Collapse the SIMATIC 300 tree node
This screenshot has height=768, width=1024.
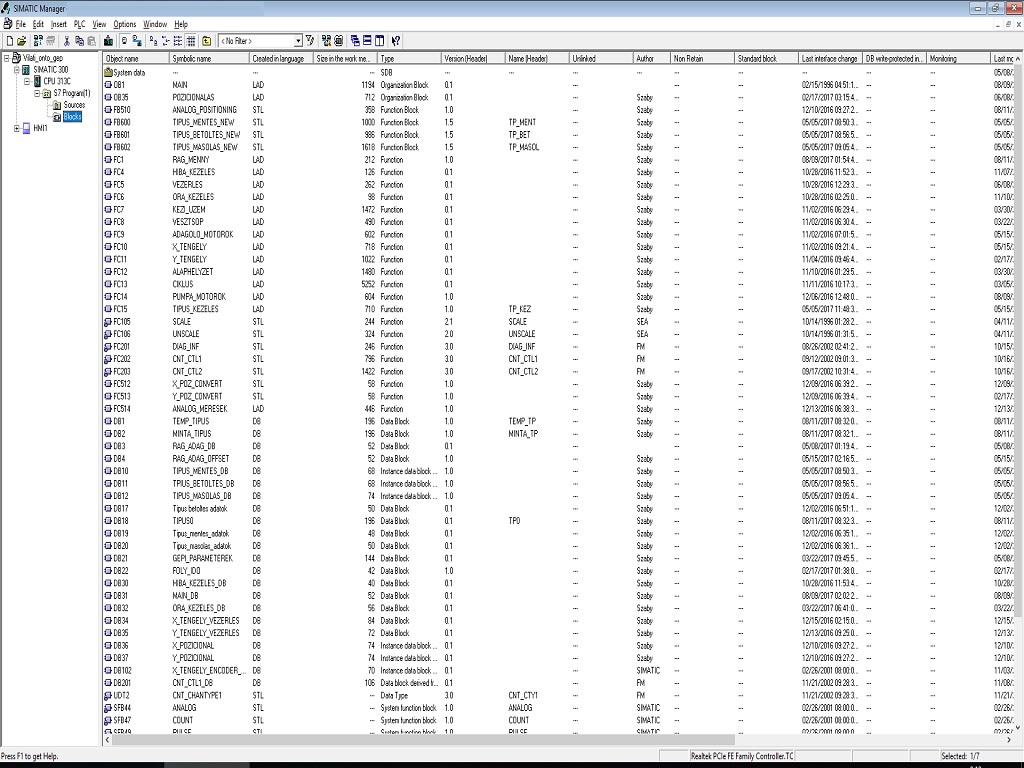coord(17,69)
